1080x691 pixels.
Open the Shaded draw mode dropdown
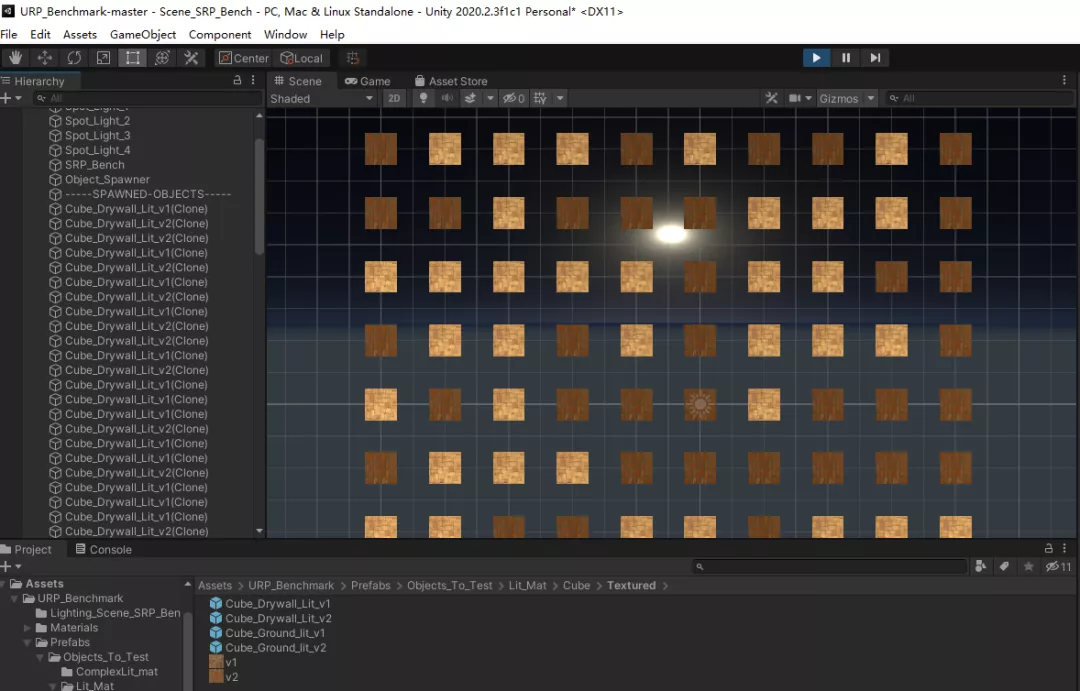pyautogui.click(x=321, y=98)
